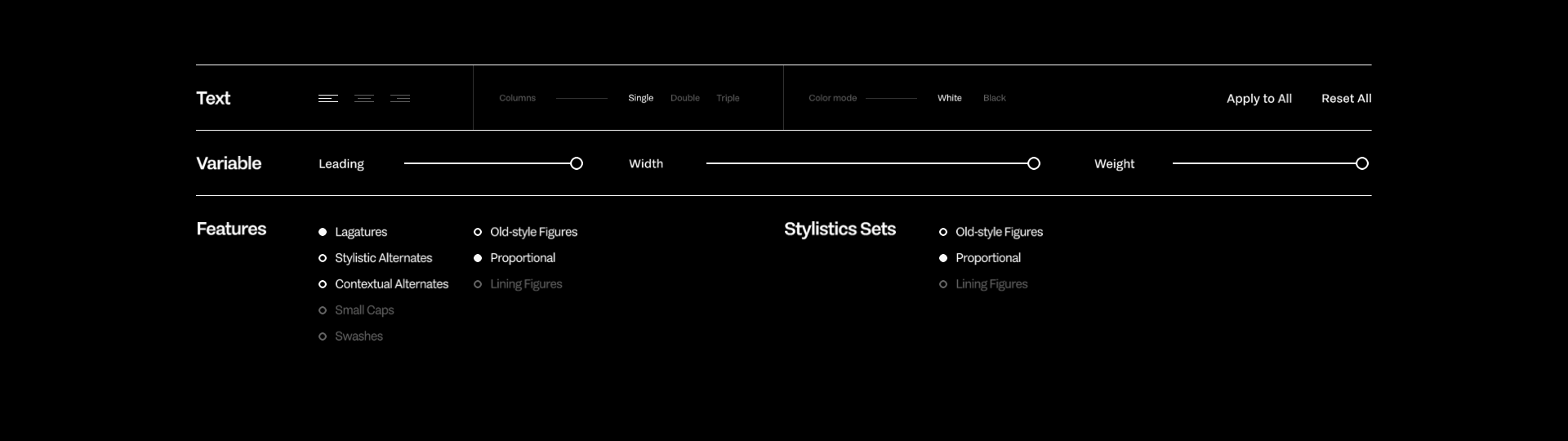Click the Apply to All button

click(1258, 99)
